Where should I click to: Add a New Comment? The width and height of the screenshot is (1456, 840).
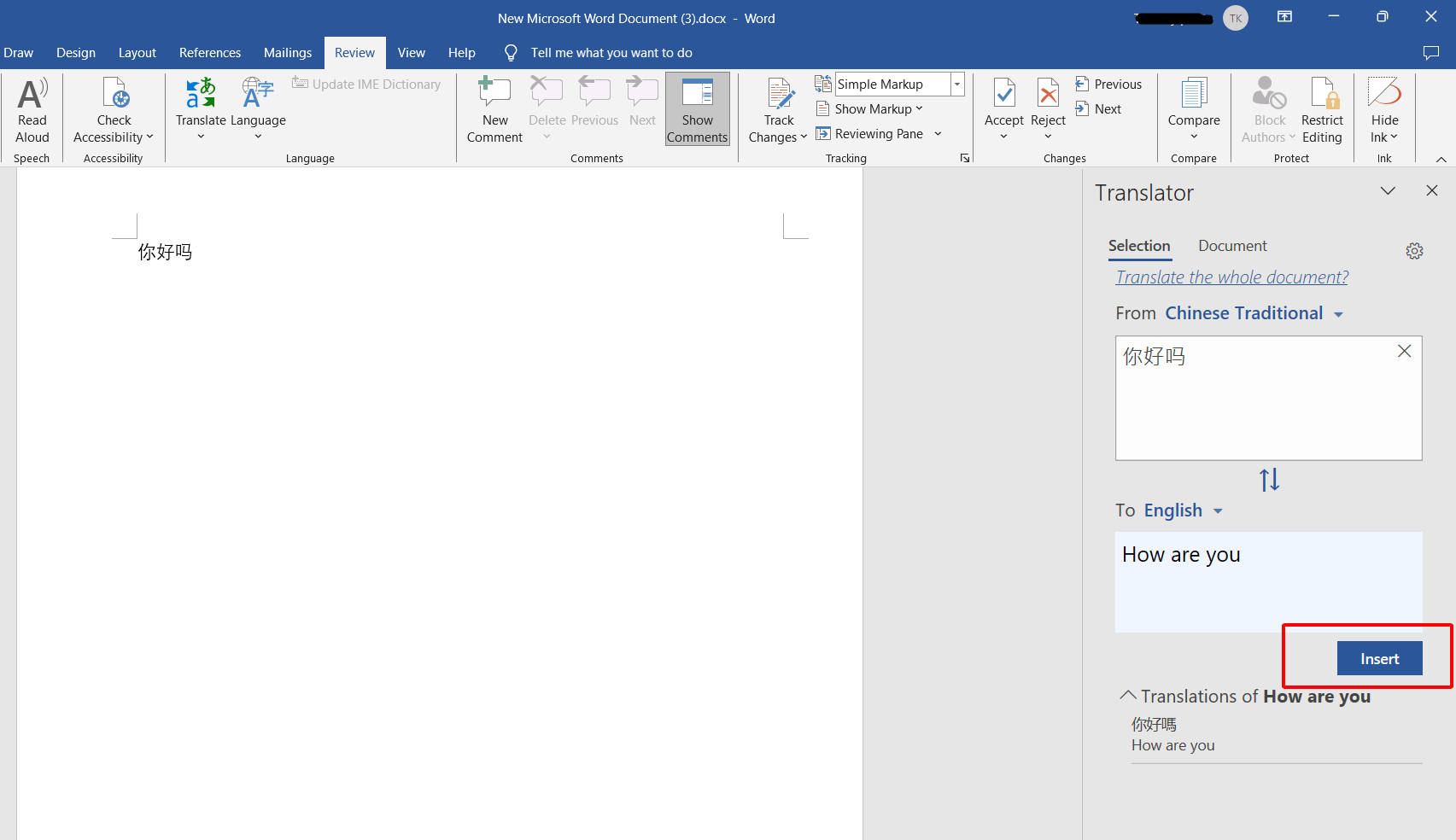494,109
